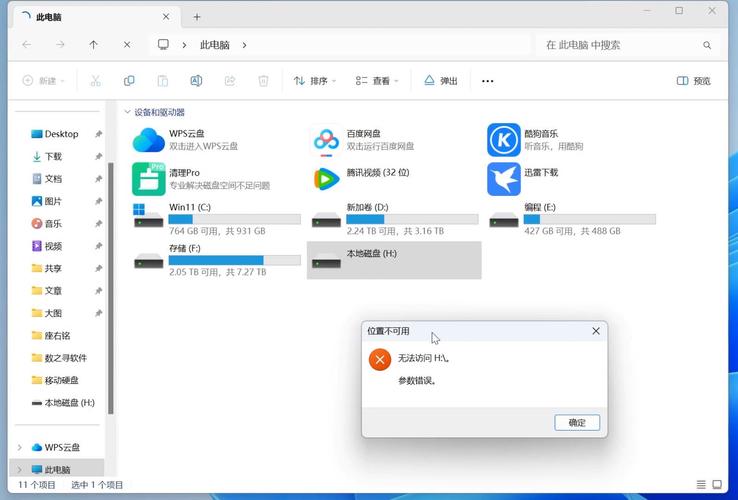
Task: Unpin Desktop using its pin icon
Action: (x=98, y=134)
